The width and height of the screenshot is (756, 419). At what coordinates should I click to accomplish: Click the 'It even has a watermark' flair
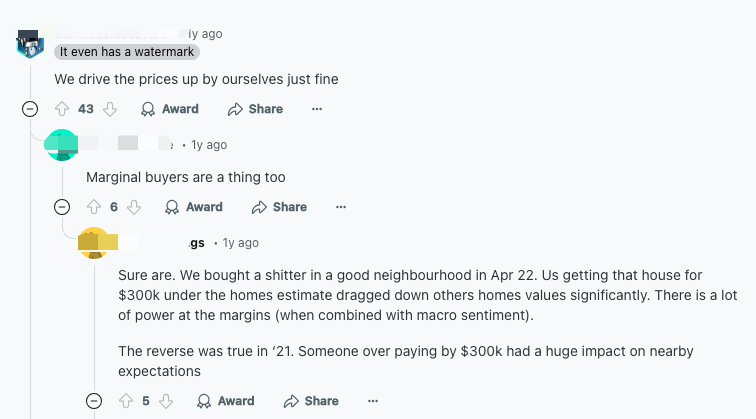[126, 52]
